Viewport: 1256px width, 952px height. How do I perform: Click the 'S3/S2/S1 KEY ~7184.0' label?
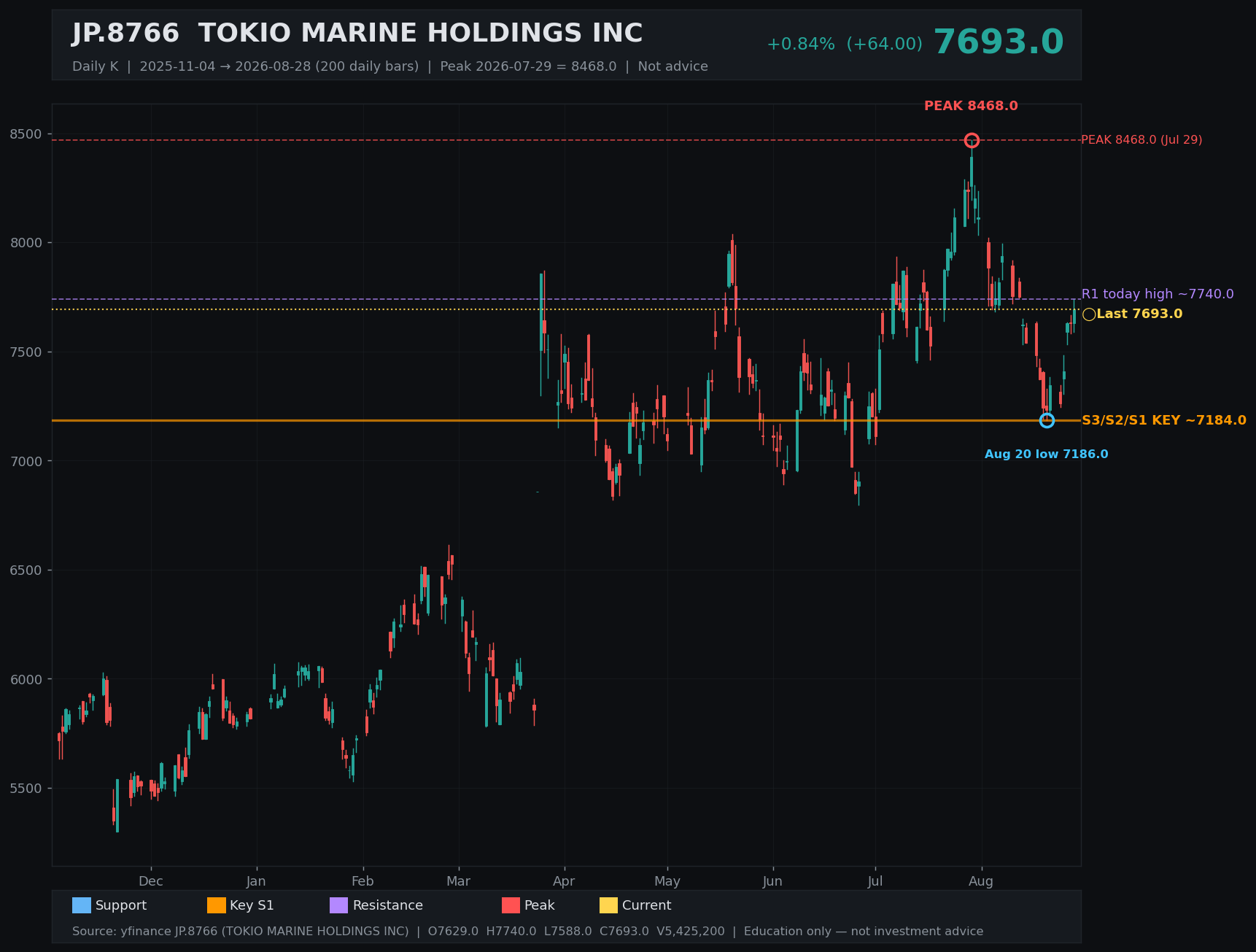coord(1164,420)
